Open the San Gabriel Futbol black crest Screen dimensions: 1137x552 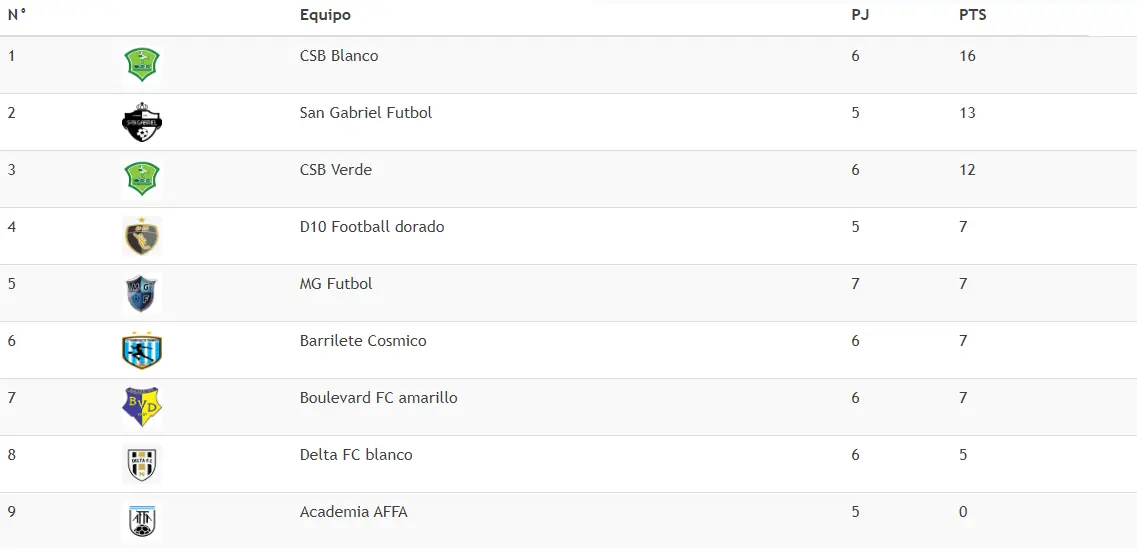click(x=141, y=122)
